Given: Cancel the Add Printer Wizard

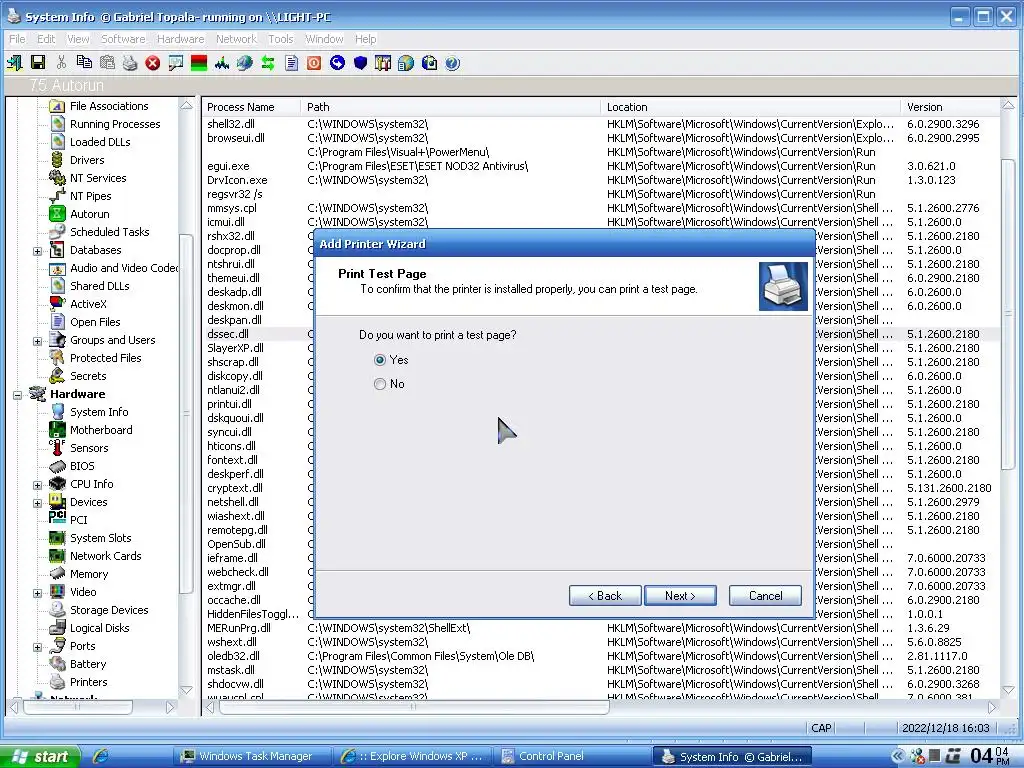Looking at the screenshot, I should click(765, 596).
